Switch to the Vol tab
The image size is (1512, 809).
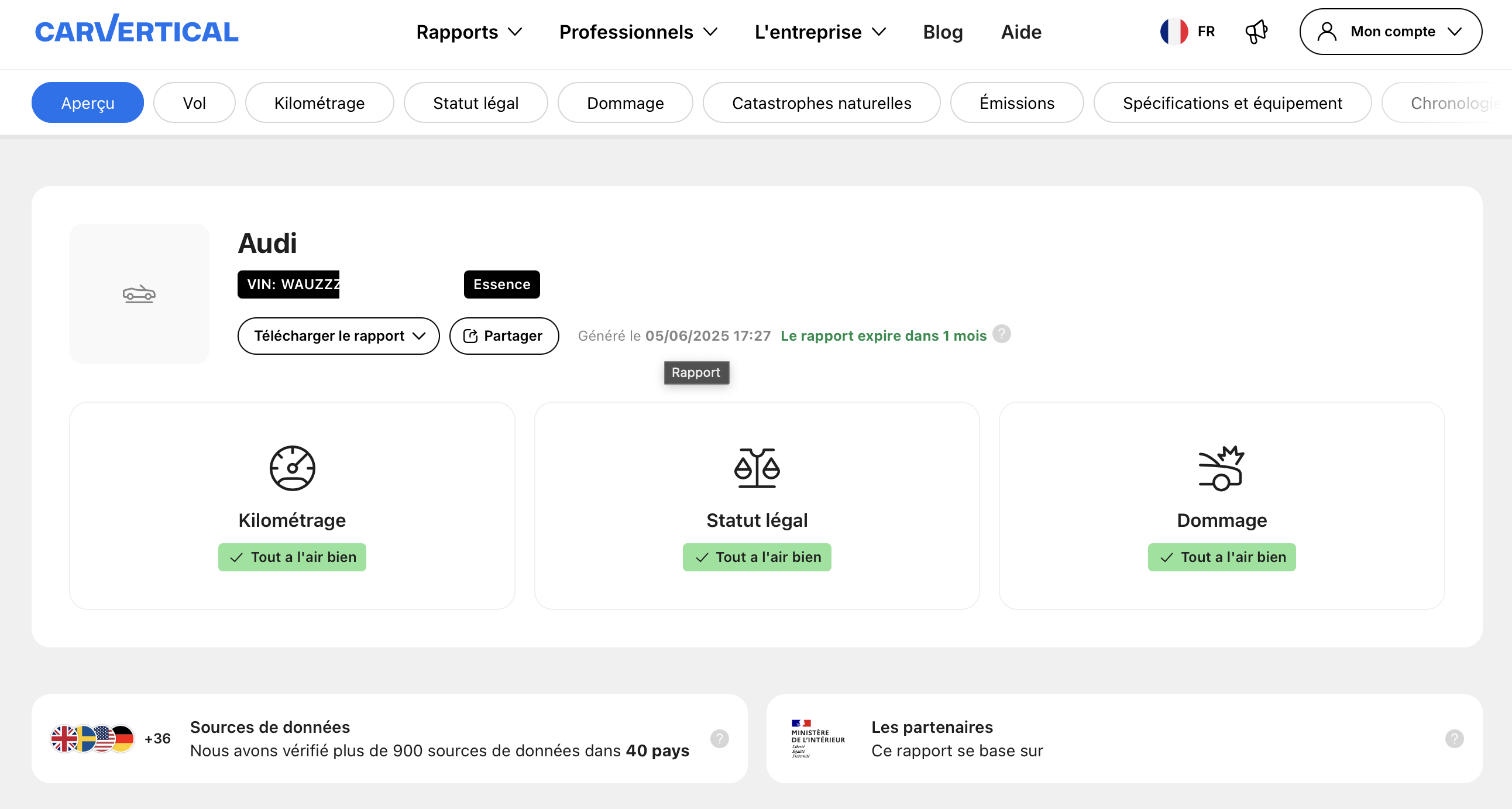(x=194, y=103)
